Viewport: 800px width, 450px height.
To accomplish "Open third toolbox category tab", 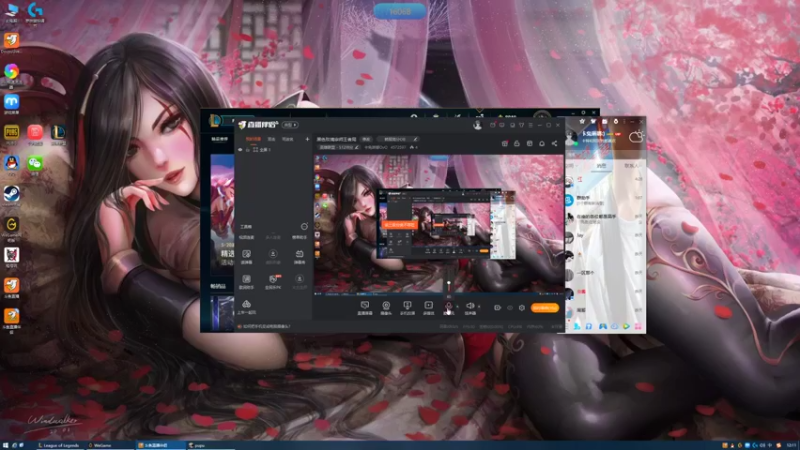I will click(299, 237).
